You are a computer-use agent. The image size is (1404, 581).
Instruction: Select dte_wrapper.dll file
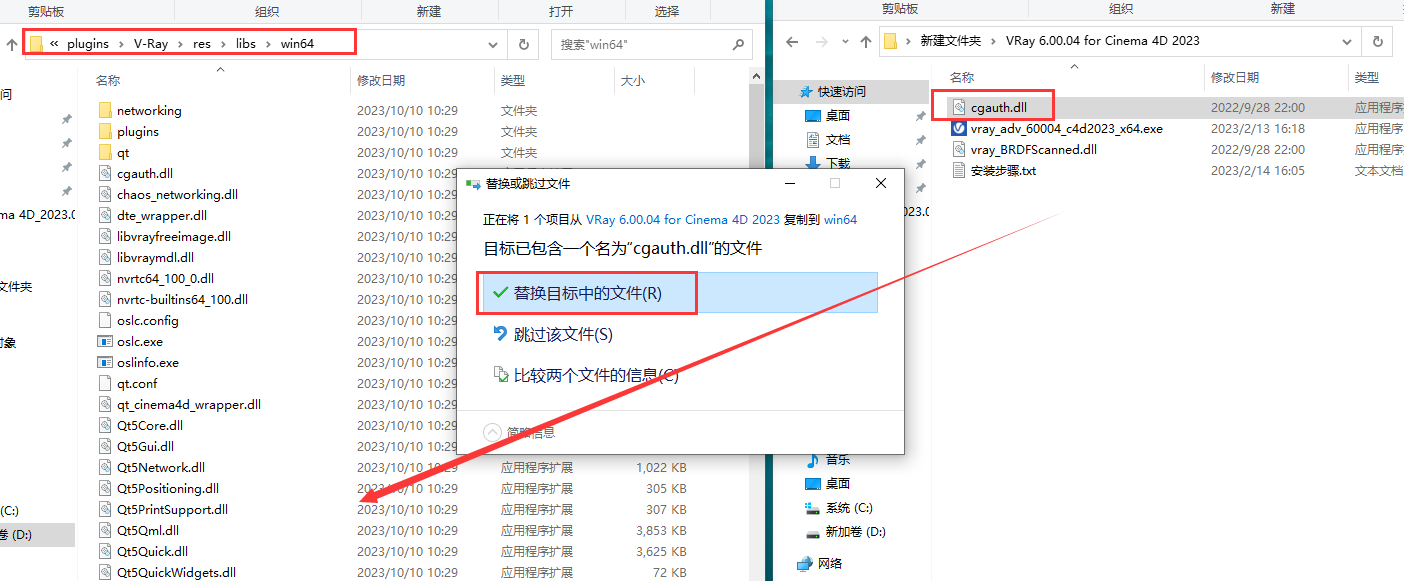(x=162, y=215)
